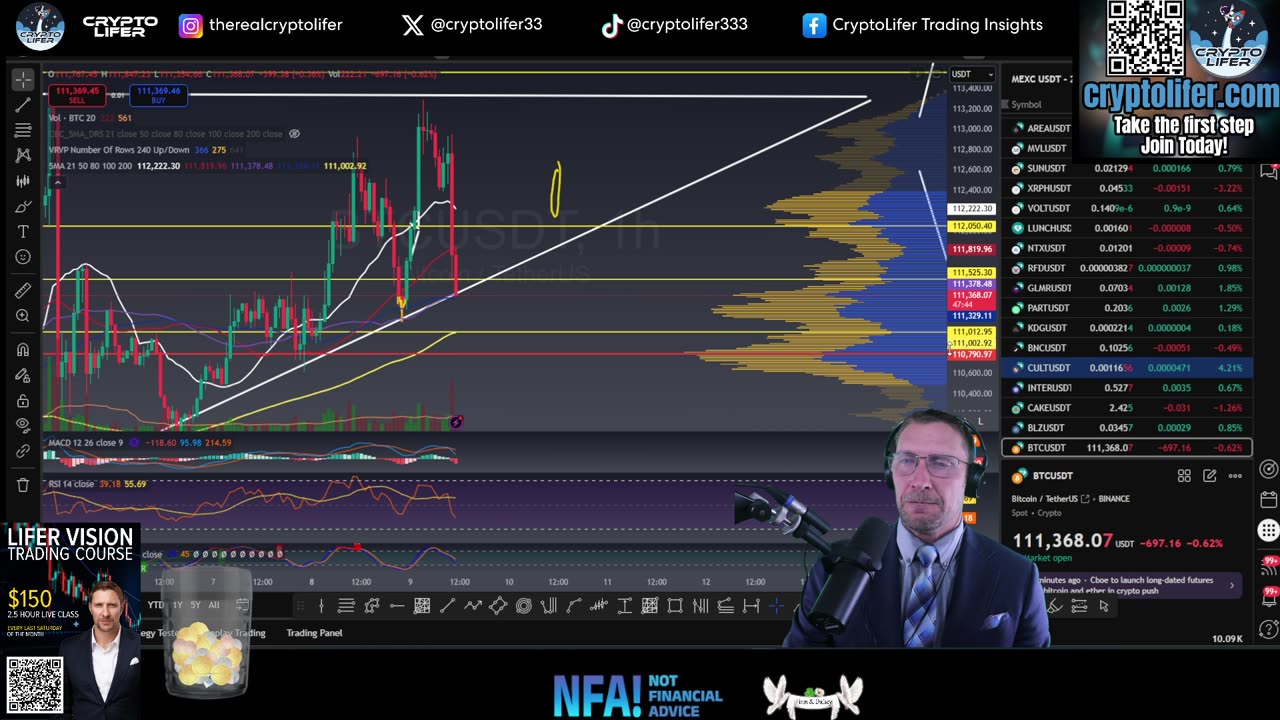Select the ruler measure tool

click(23, 291)
